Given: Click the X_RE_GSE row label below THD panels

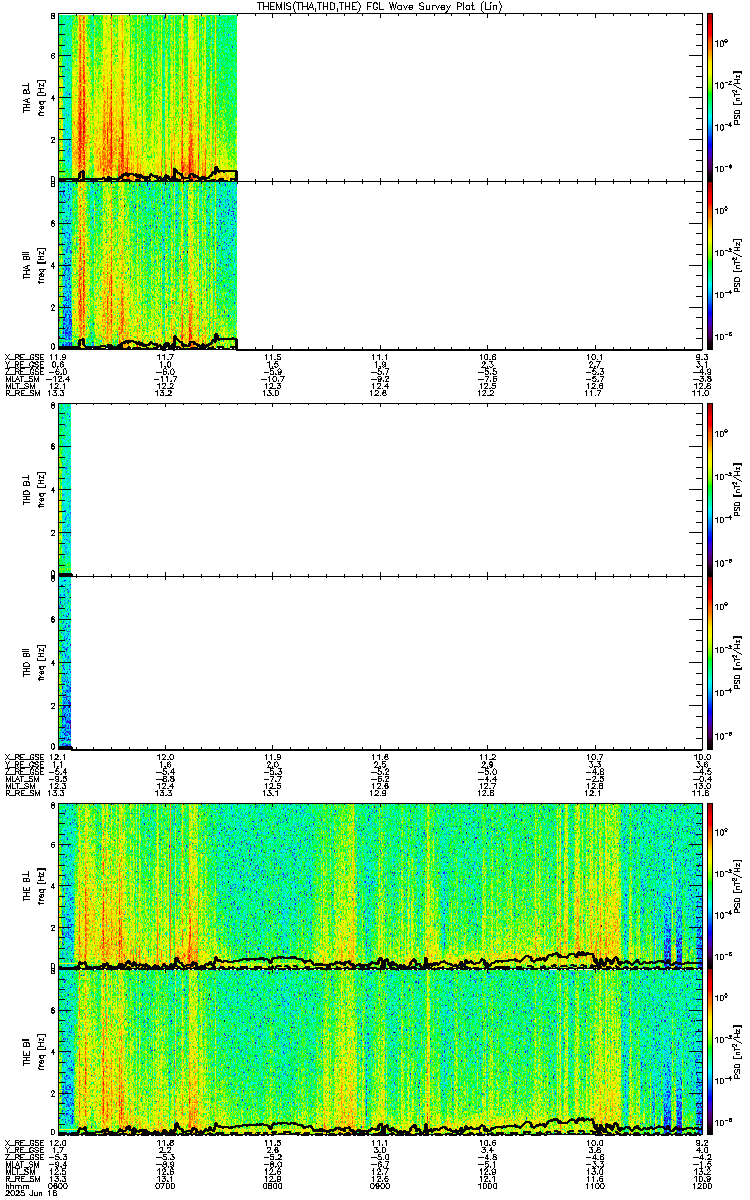Looking at the screenshot, I should coord(21,755).
